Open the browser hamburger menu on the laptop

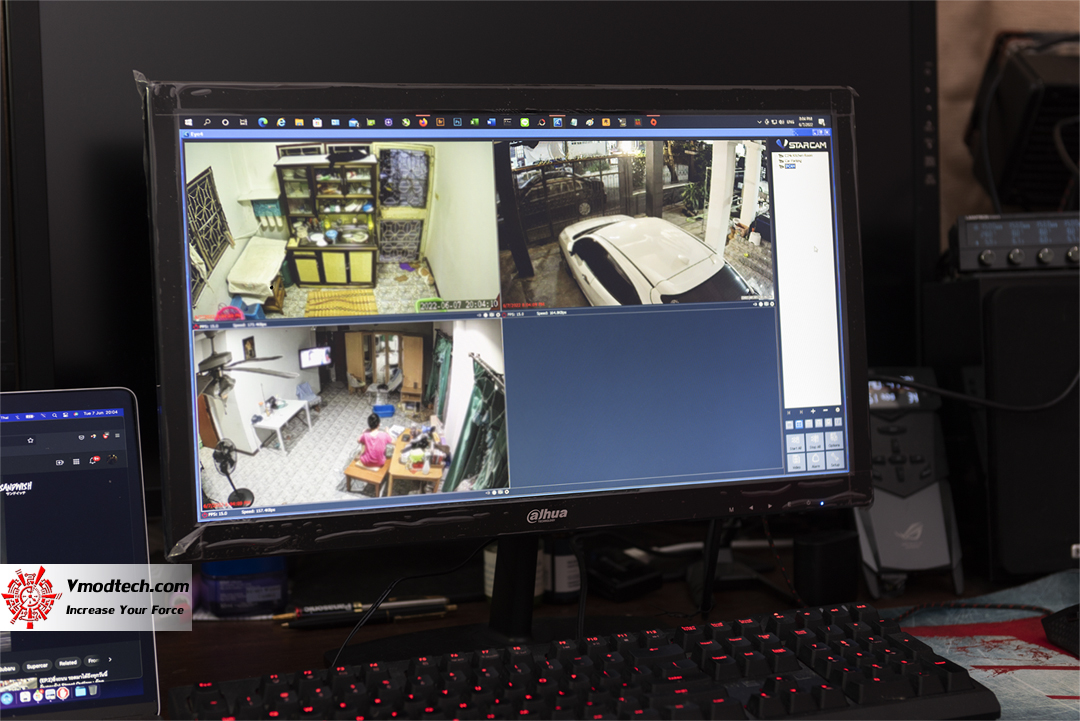pyautogui.click(x=117, y=435)
